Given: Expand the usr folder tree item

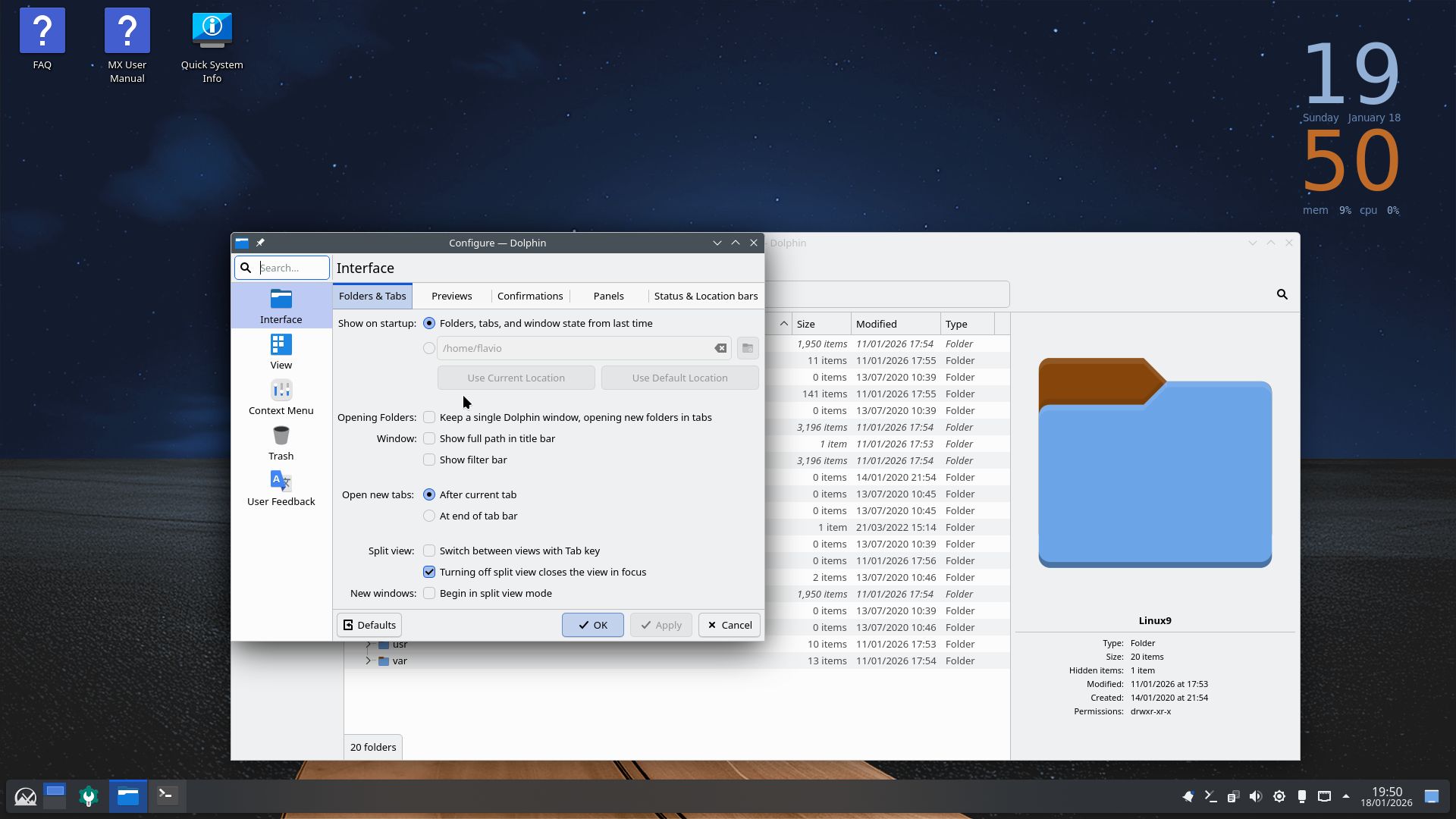Looking at the screenshot, I should coord(369,645).
